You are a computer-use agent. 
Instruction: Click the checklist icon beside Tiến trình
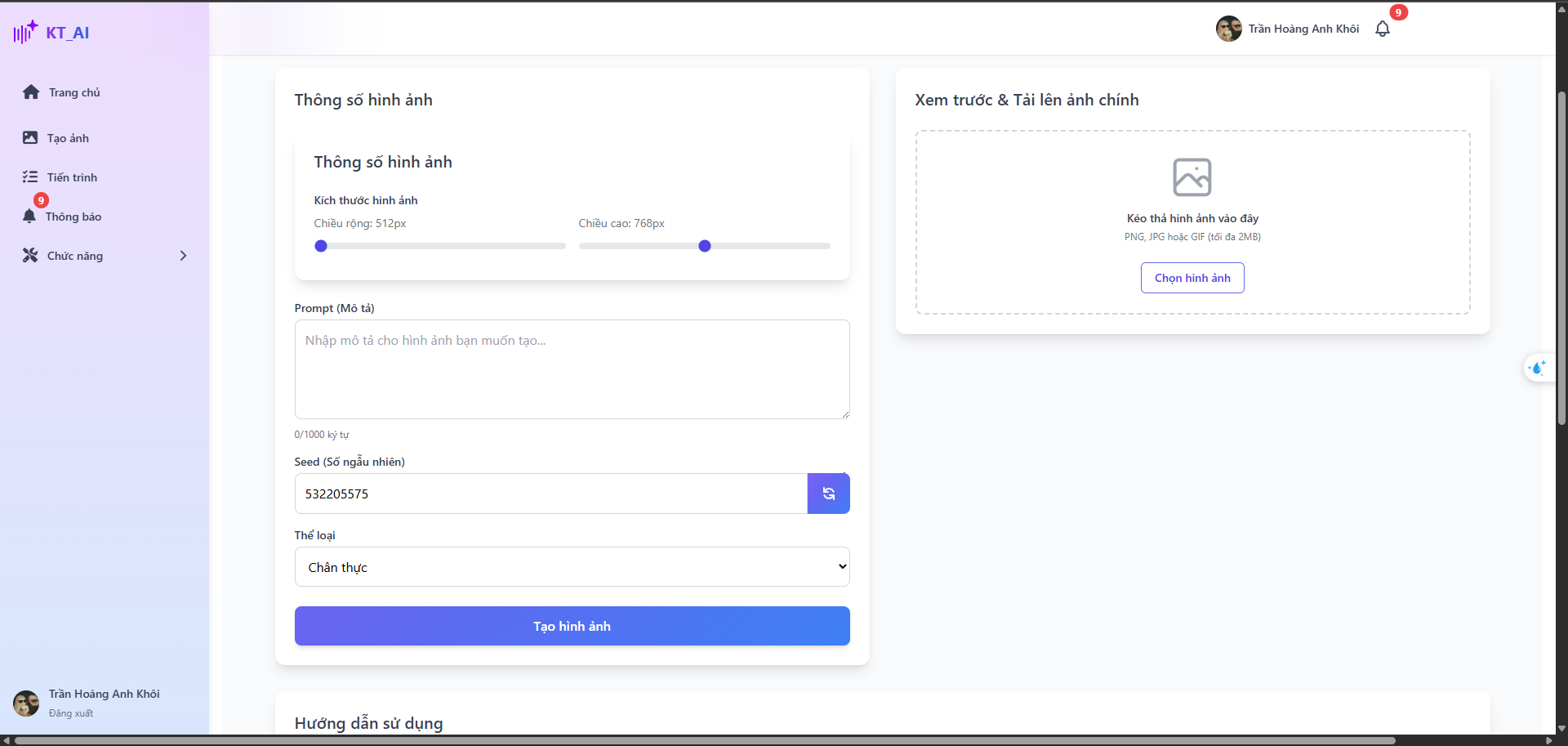(30, 177)
